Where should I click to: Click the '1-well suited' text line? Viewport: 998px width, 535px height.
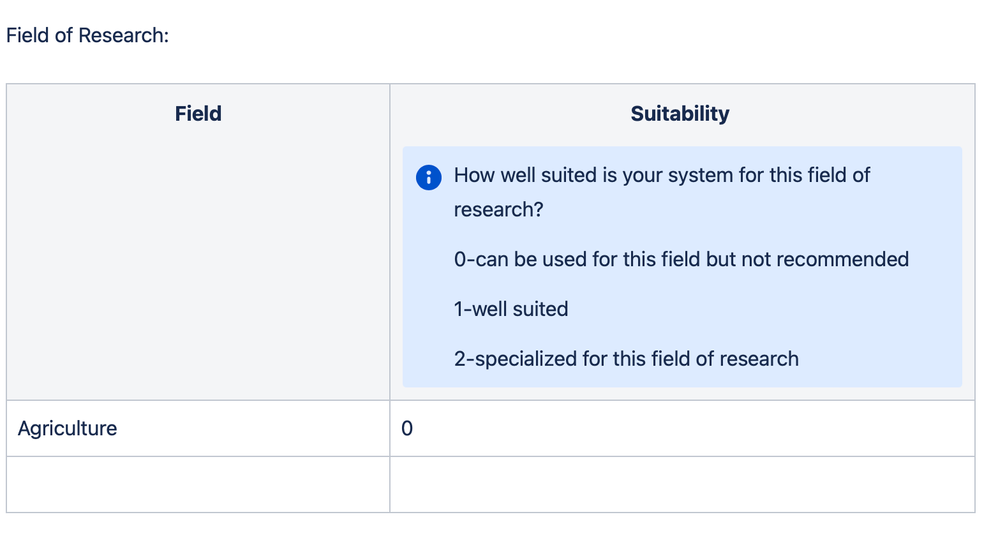tap(510, 309)
